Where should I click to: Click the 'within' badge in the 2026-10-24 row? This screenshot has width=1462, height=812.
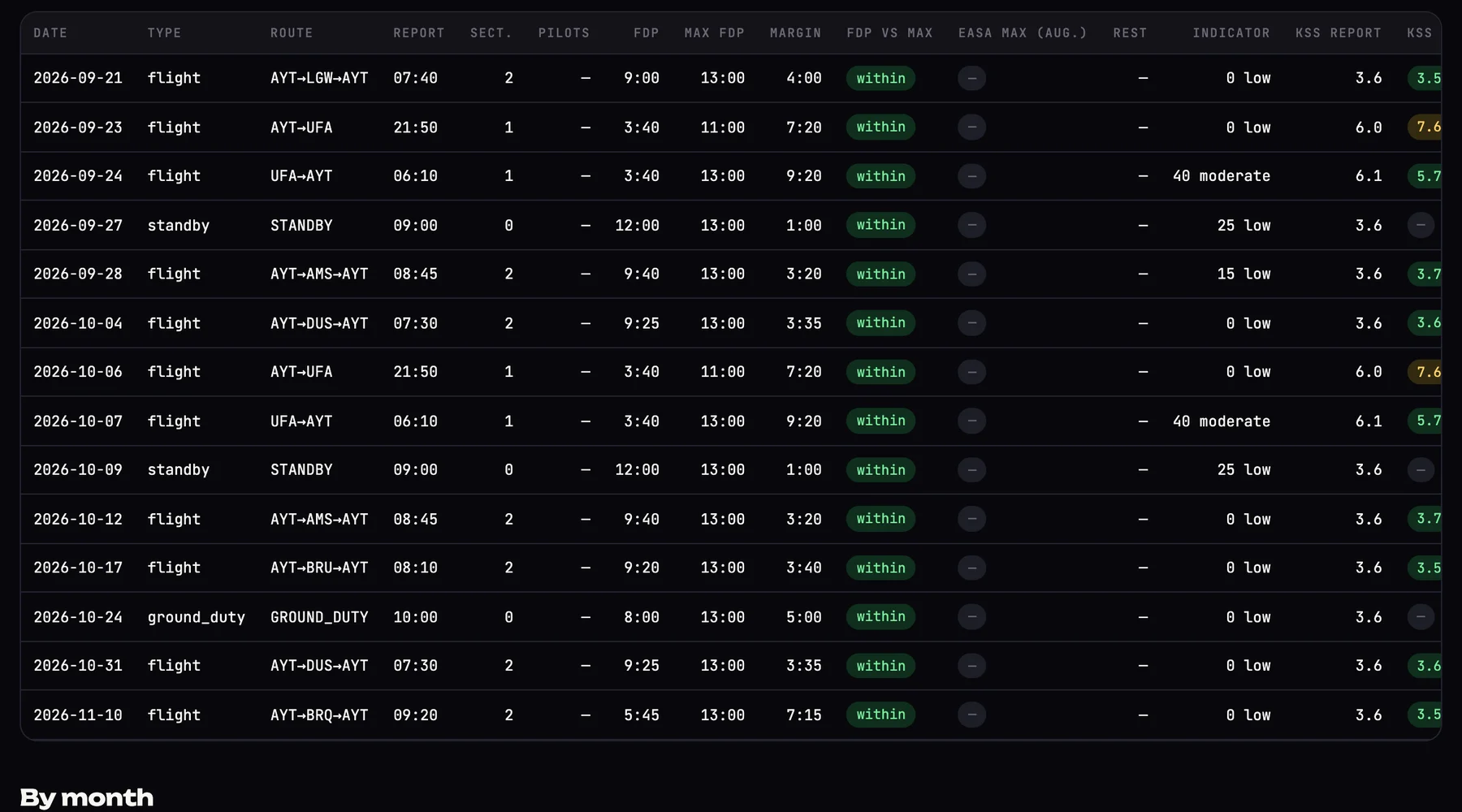880,617
